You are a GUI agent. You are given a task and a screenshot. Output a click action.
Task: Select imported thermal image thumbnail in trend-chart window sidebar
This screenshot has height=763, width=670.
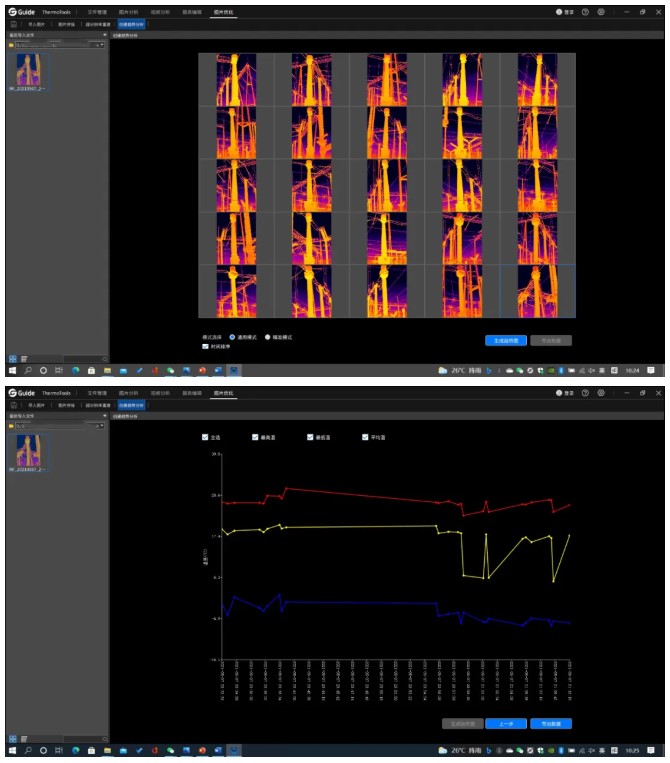[28, 451]
